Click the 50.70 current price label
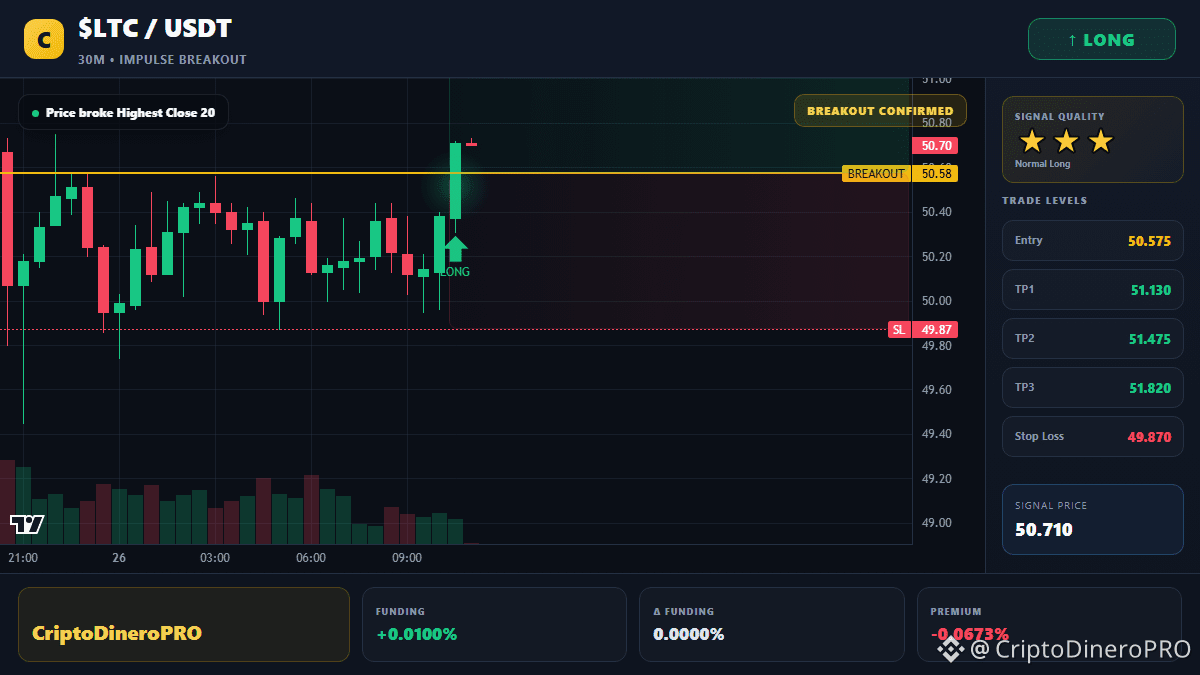This screenshot has width=1200, height=675. click(x=935, y=146)
